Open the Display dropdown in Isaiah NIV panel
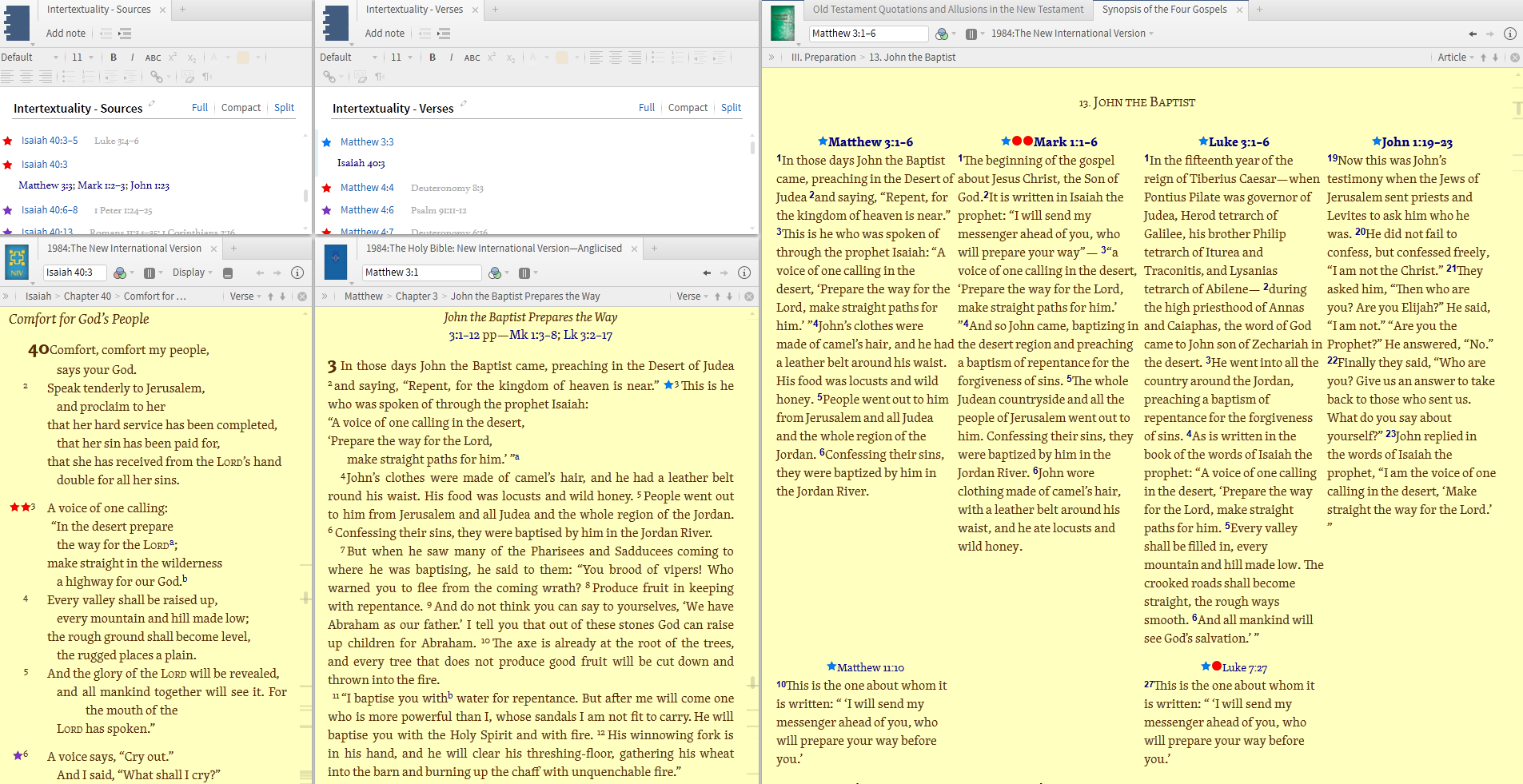Screen dimensions: 1523x784 (193, 273)
